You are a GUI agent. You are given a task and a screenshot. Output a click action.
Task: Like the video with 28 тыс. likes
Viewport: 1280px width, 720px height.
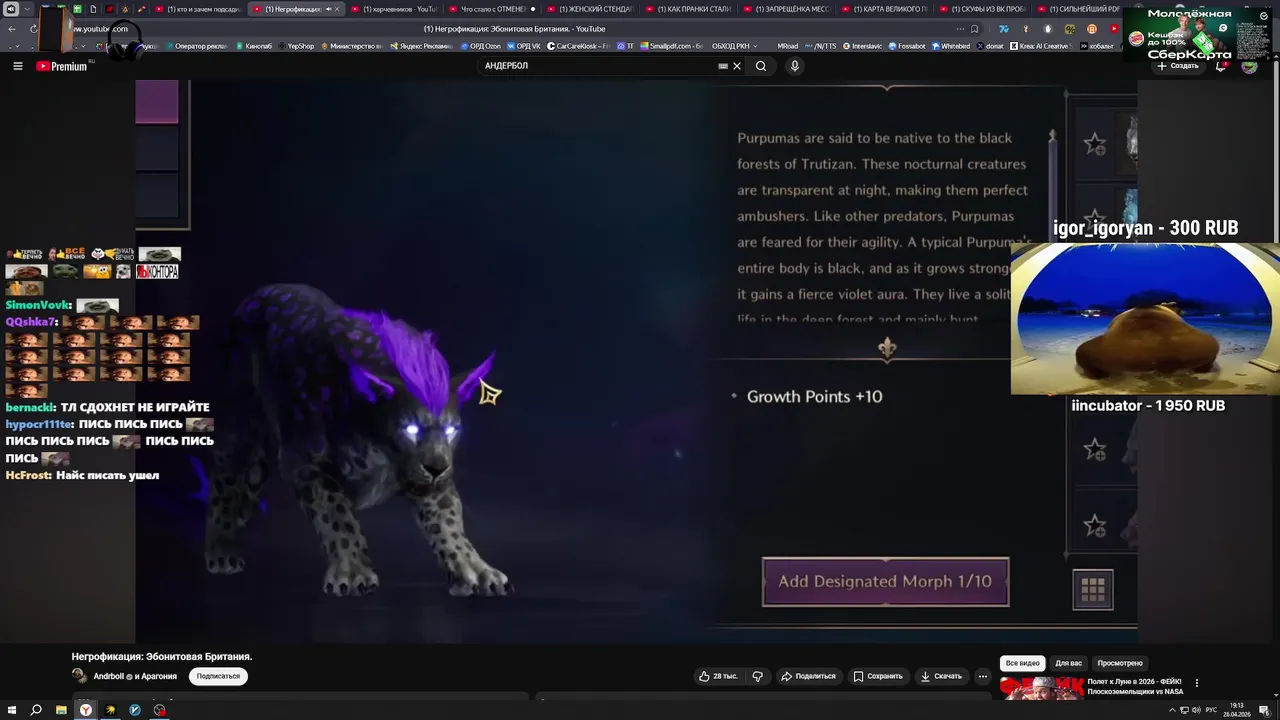(718, 676)
